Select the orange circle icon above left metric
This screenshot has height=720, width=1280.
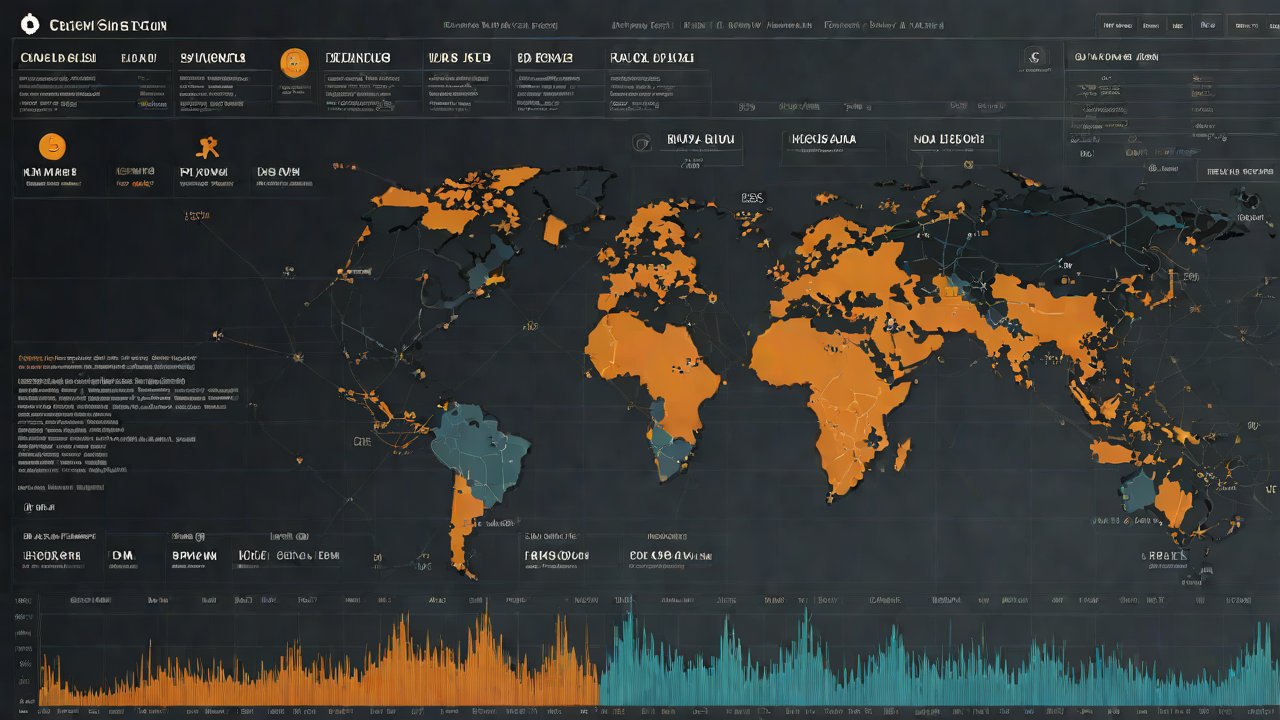coord(52,146)
